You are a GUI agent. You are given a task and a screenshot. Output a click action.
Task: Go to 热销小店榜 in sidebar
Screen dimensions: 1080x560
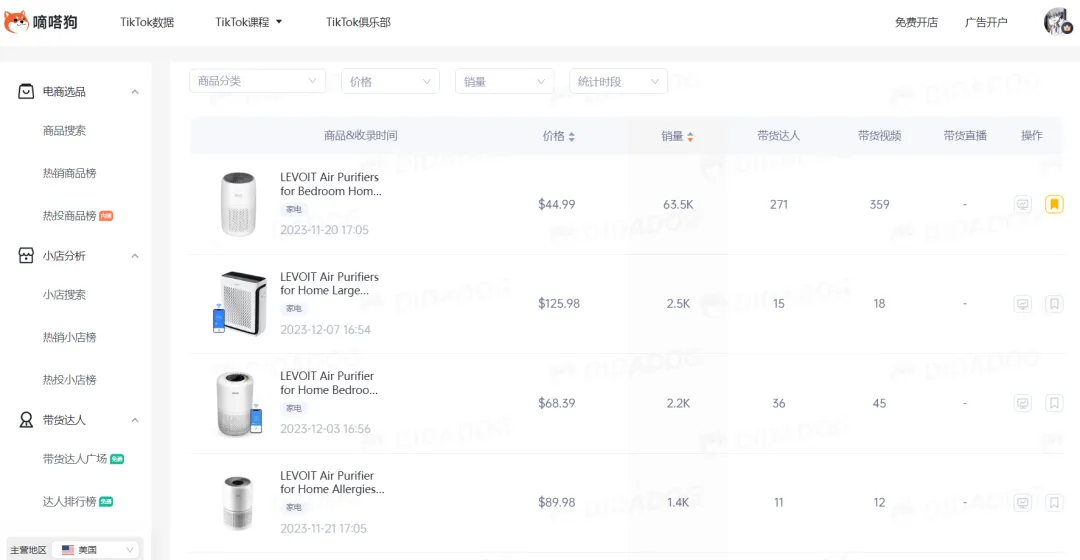[x=70, y=337]
